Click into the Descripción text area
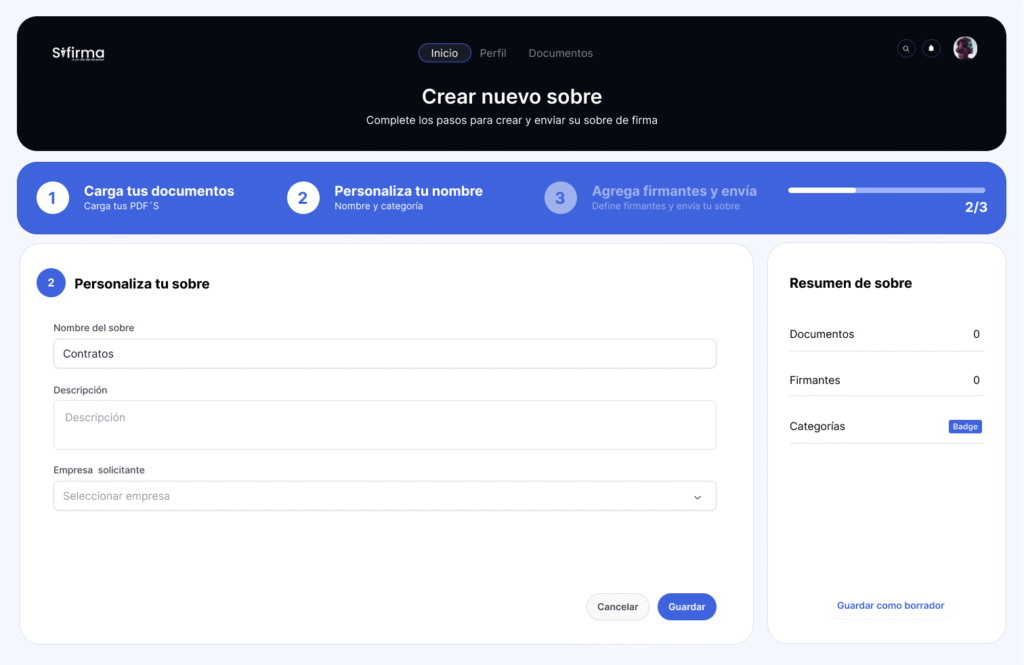The height and width of the screenshot is (665, 1024). point(384,425)
